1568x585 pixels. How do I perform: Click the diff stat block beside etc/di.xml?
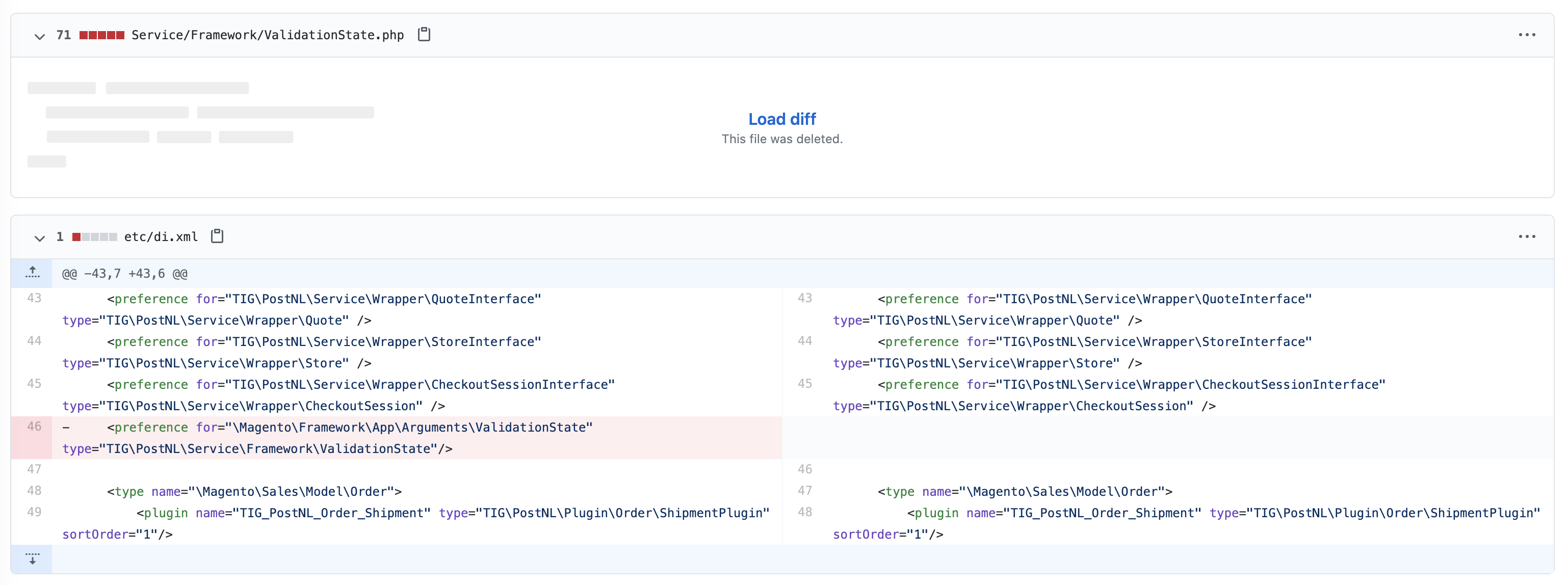coord(94,237)
